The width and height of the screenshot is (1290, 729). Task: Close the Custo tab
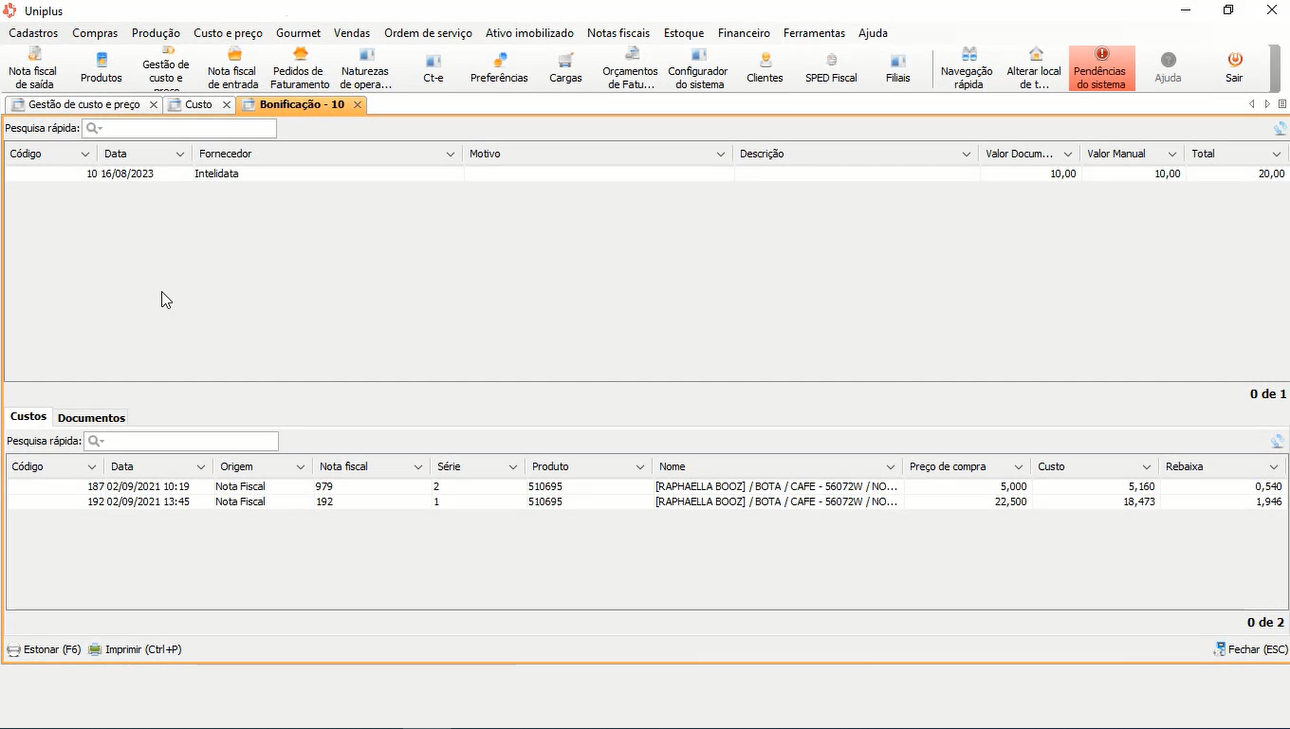(x=226, y=105)
